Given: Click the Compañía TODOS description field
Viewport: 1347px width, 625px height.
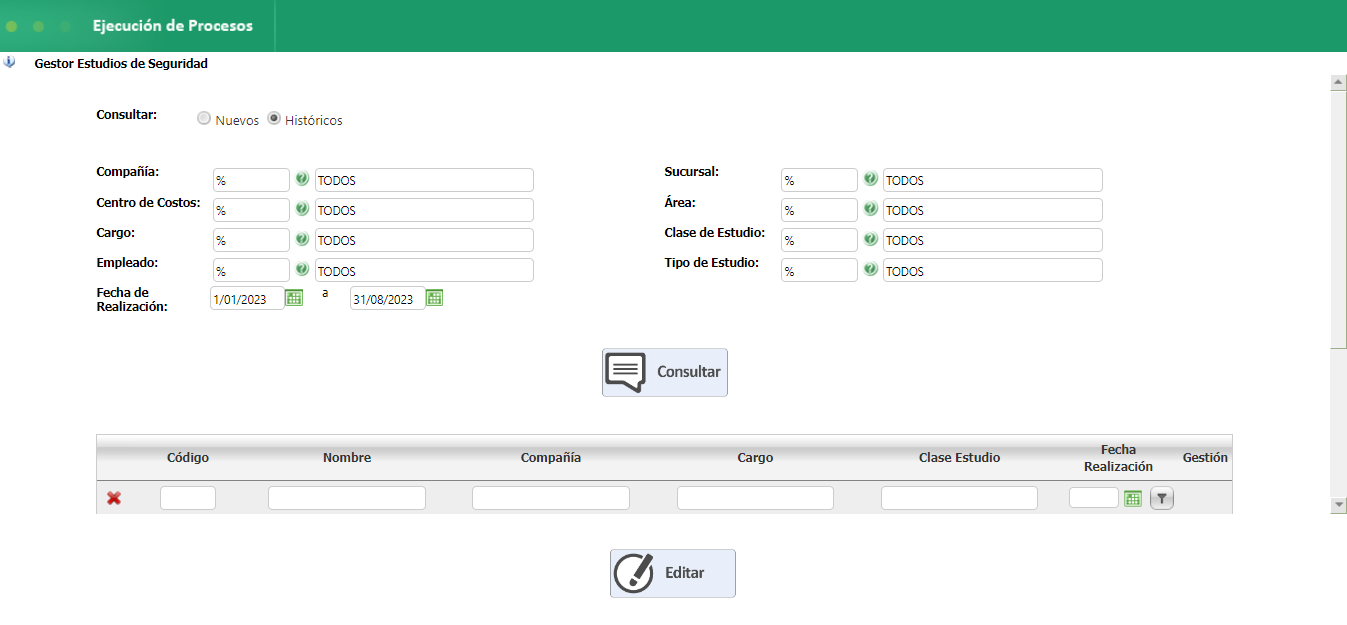Looking at the screenshot, I should (424, 180).
